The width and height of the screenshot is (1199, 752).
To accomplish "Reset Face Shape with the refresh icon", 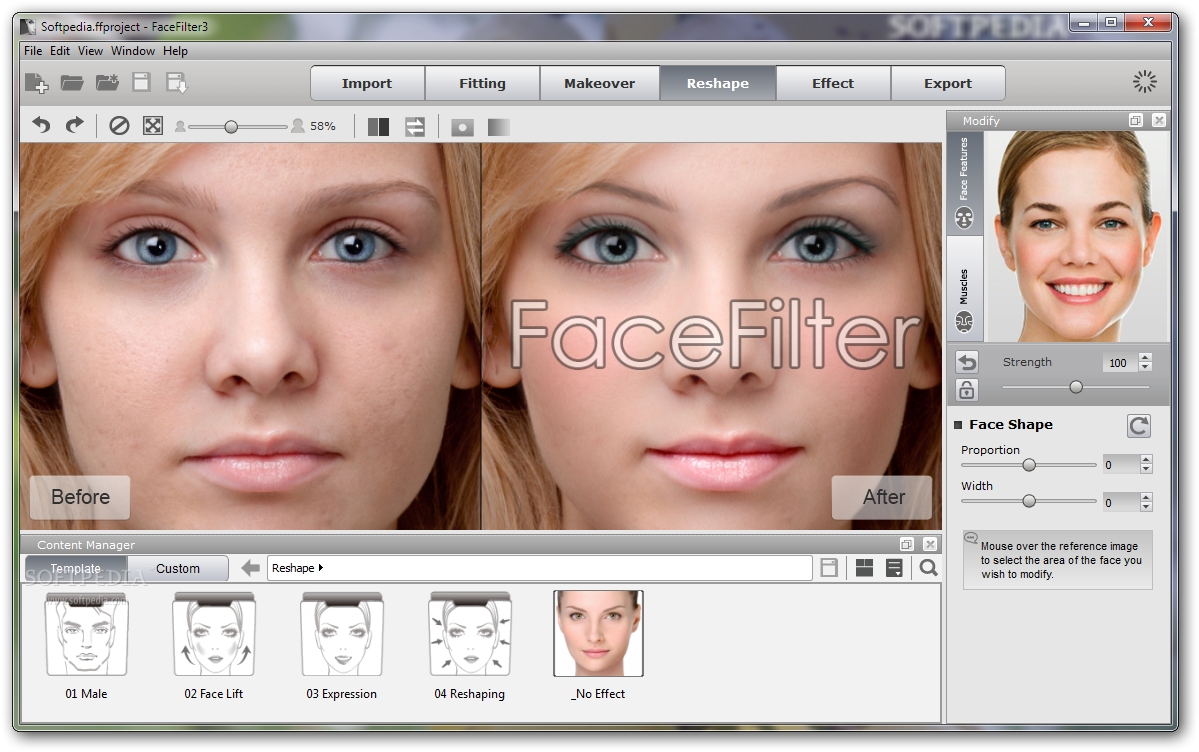I will 1139,426.
